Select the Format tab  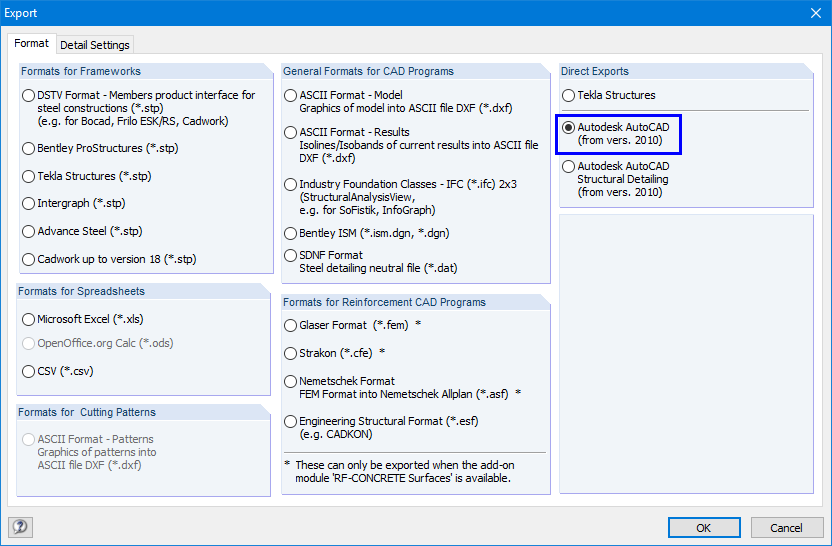(x=31, y=44)
